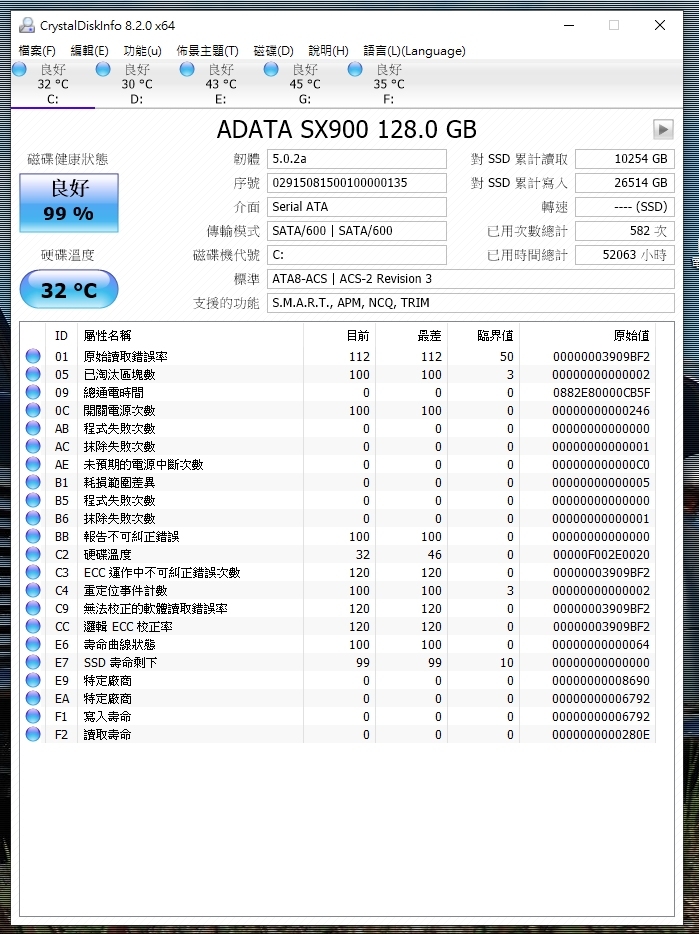Select attribute name 無法校正的軟體讀取錯誤率
The height and width of the screenshot is (934, 699).
pyautogui.click(x=156, y=608)
